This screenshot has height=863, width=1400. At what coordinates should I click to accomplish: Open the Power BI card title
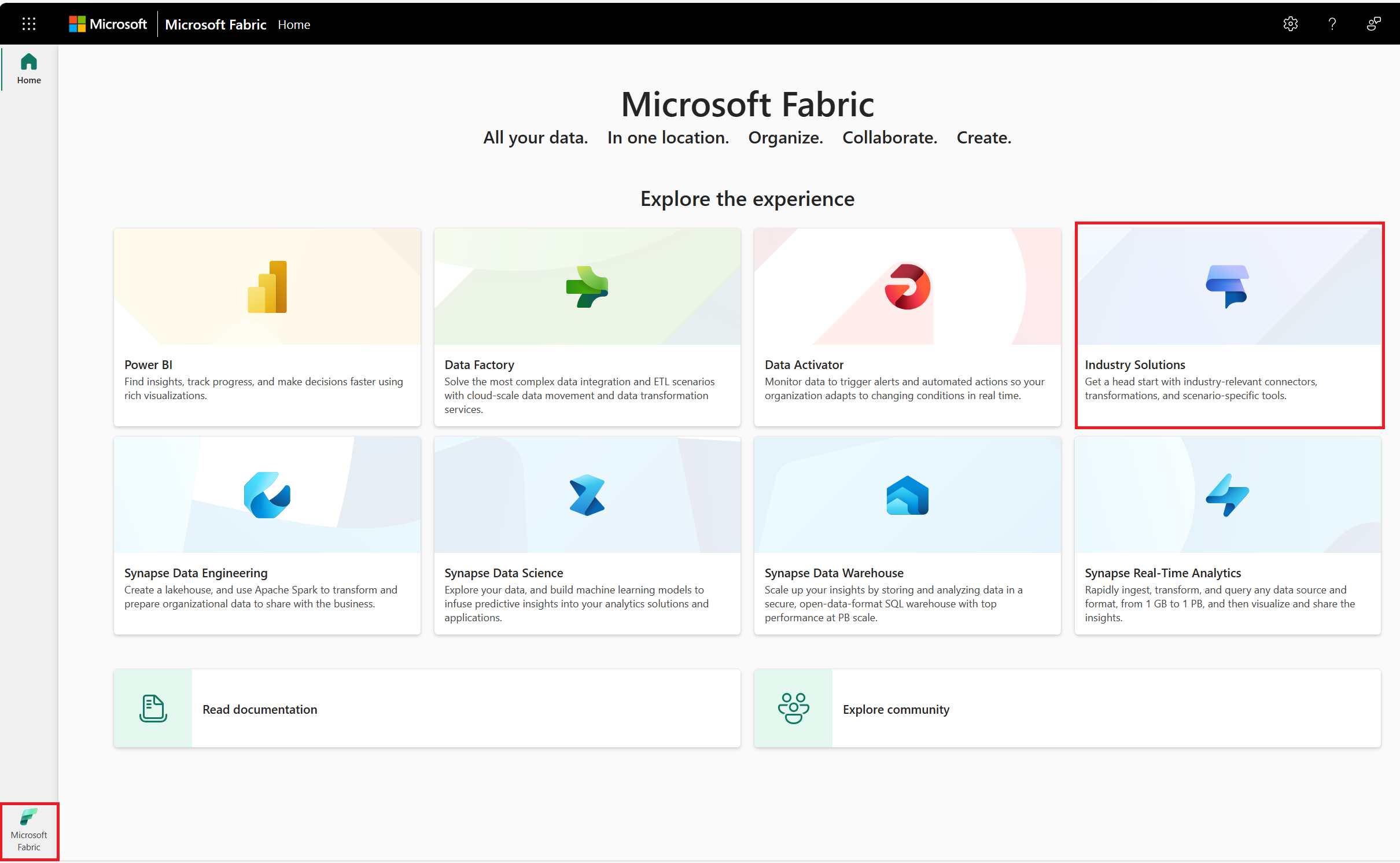148,364
